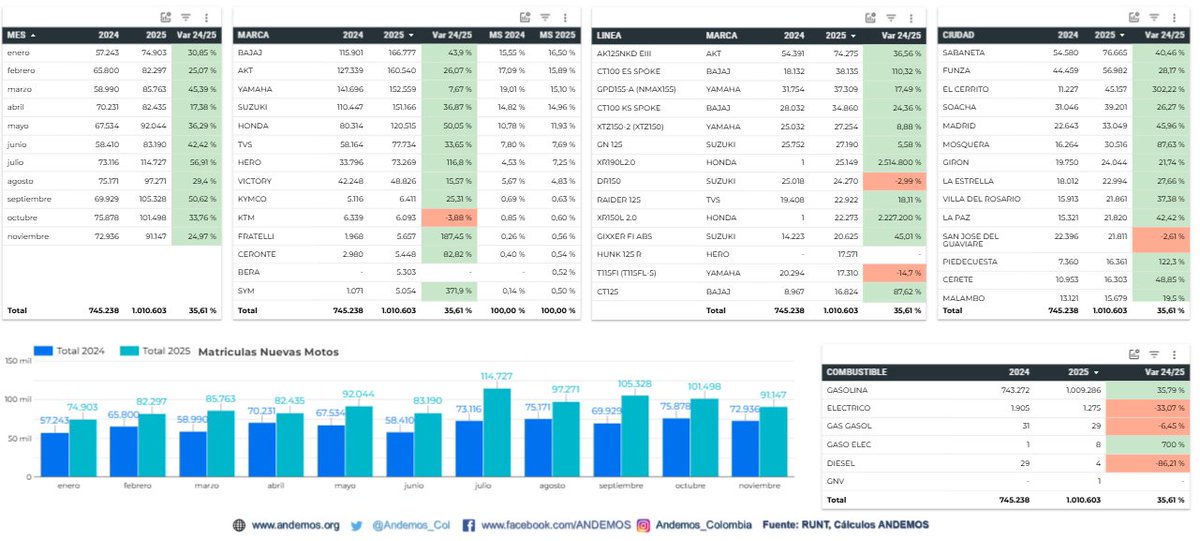The height and width of the screenshot is (541, 1200).
Task: Click SABANETA in CIUDAD table
Action: click(963, 52)
